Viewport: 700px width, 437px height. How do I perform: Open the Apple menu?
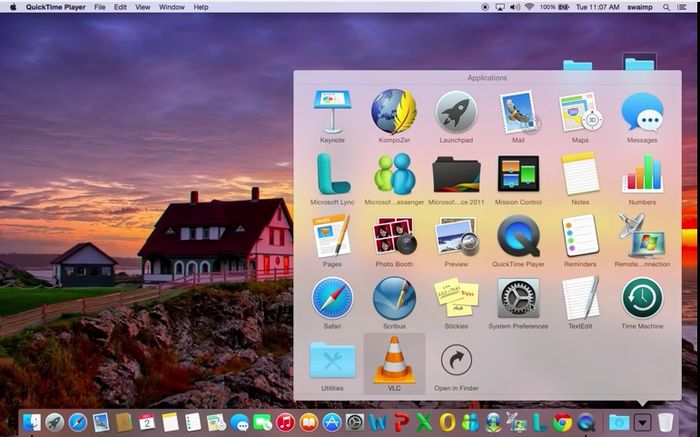pos(13,7)
